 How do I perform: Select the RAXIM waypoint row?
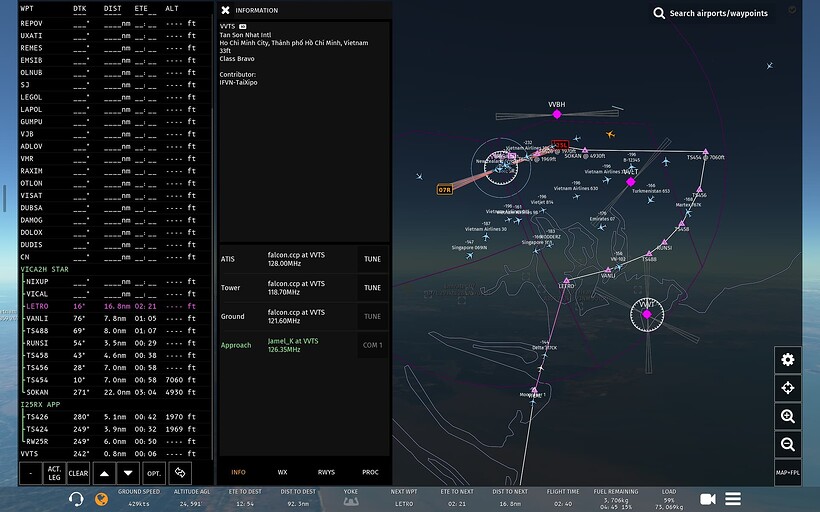(114, 171)
